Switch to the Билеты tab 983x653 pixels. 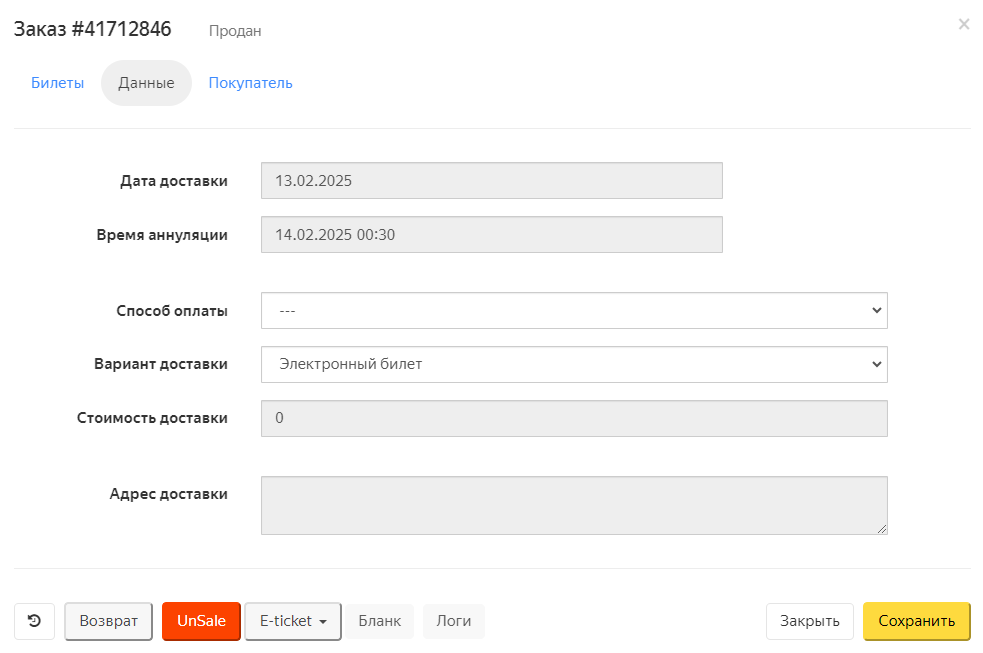point(58,83)
